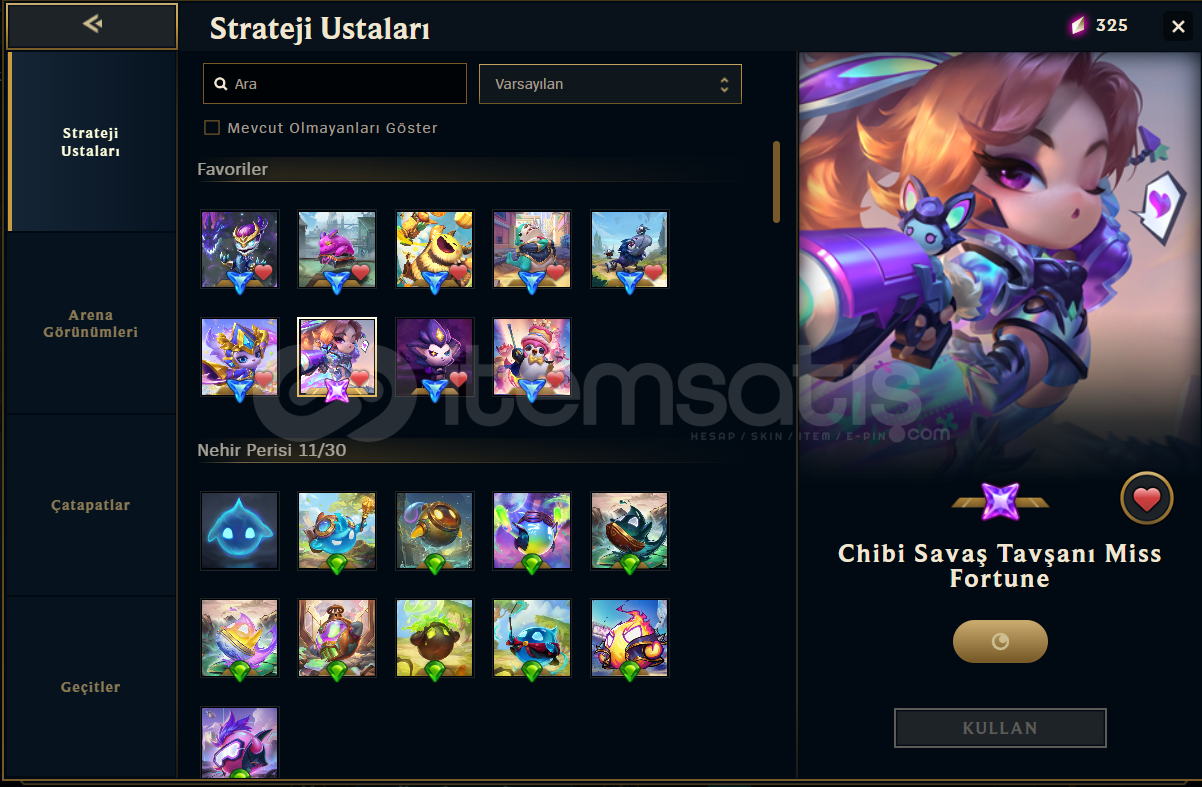Click the KULLAN button

coord(1000,728)
